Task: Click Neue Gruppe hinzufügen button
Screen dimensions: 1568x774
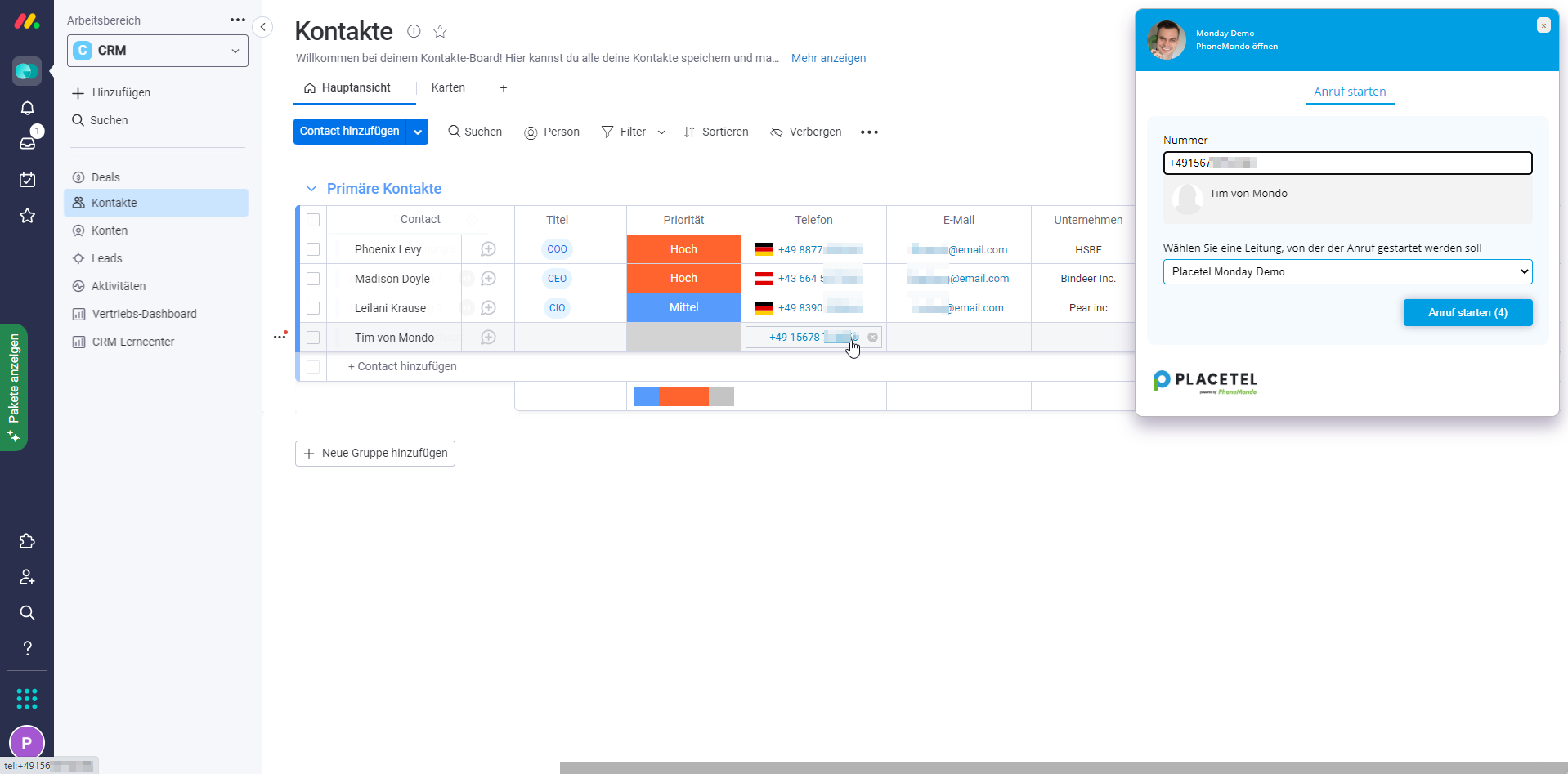Action: [x=375, y=454]
